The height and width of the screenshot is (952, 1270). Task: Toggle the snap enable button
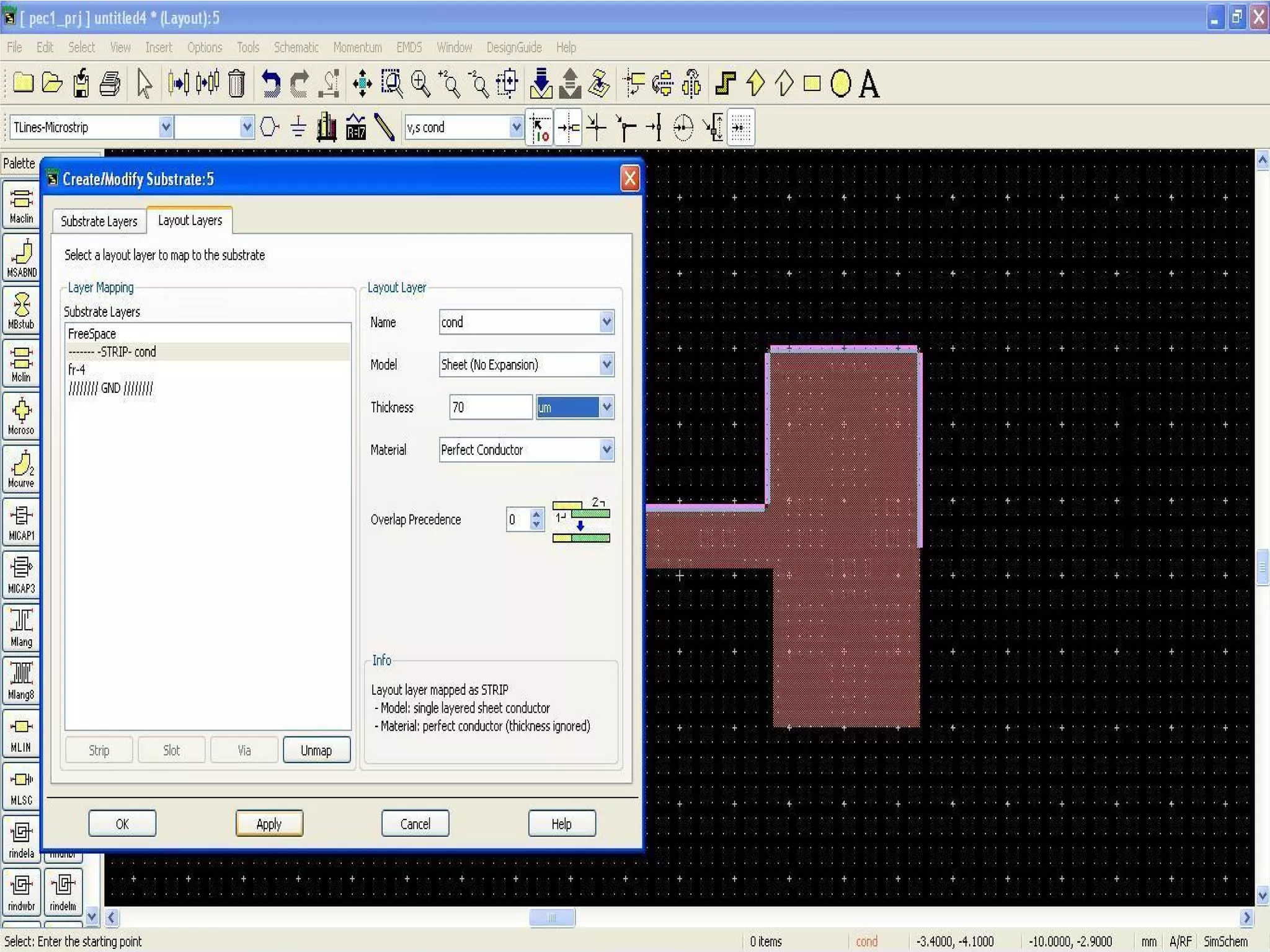tap(540, 127)
